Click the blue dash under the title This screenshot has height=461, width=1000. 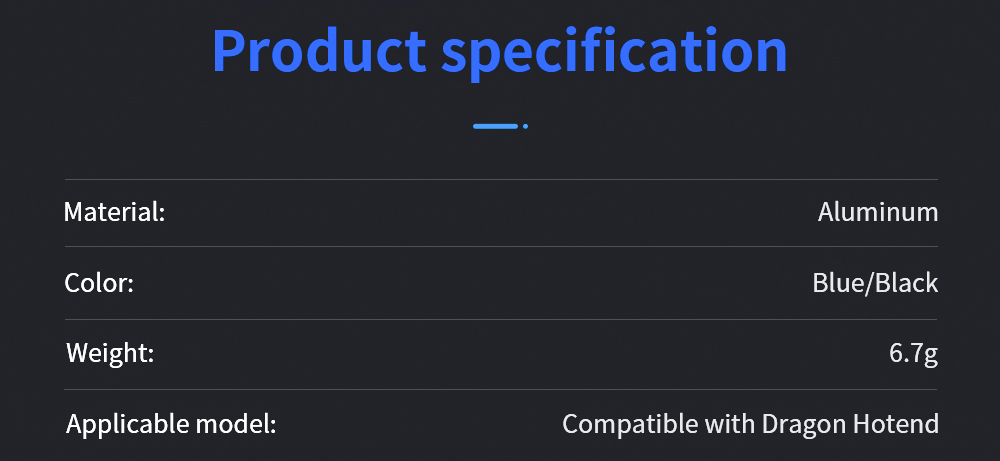click(x=495, y=126)
